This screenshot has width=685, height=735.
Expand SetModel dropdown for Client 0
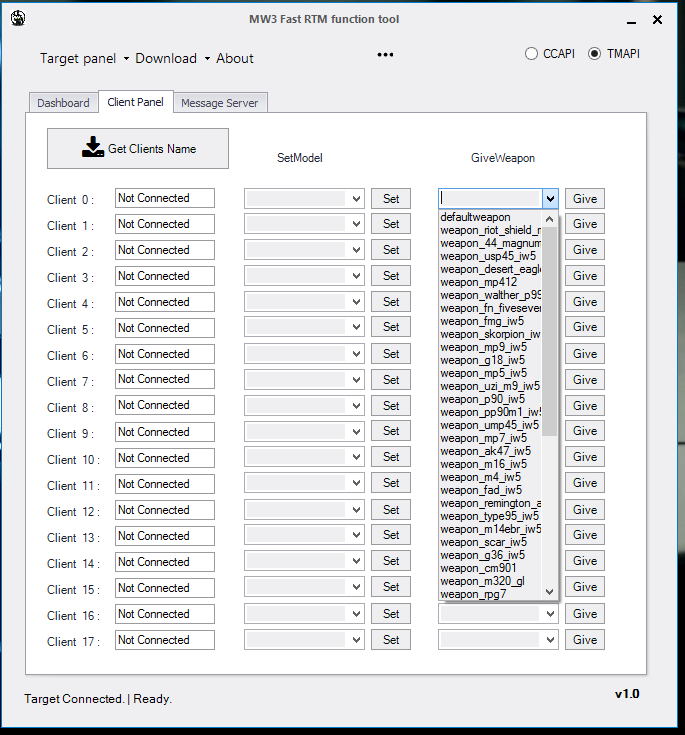[356, 199]
